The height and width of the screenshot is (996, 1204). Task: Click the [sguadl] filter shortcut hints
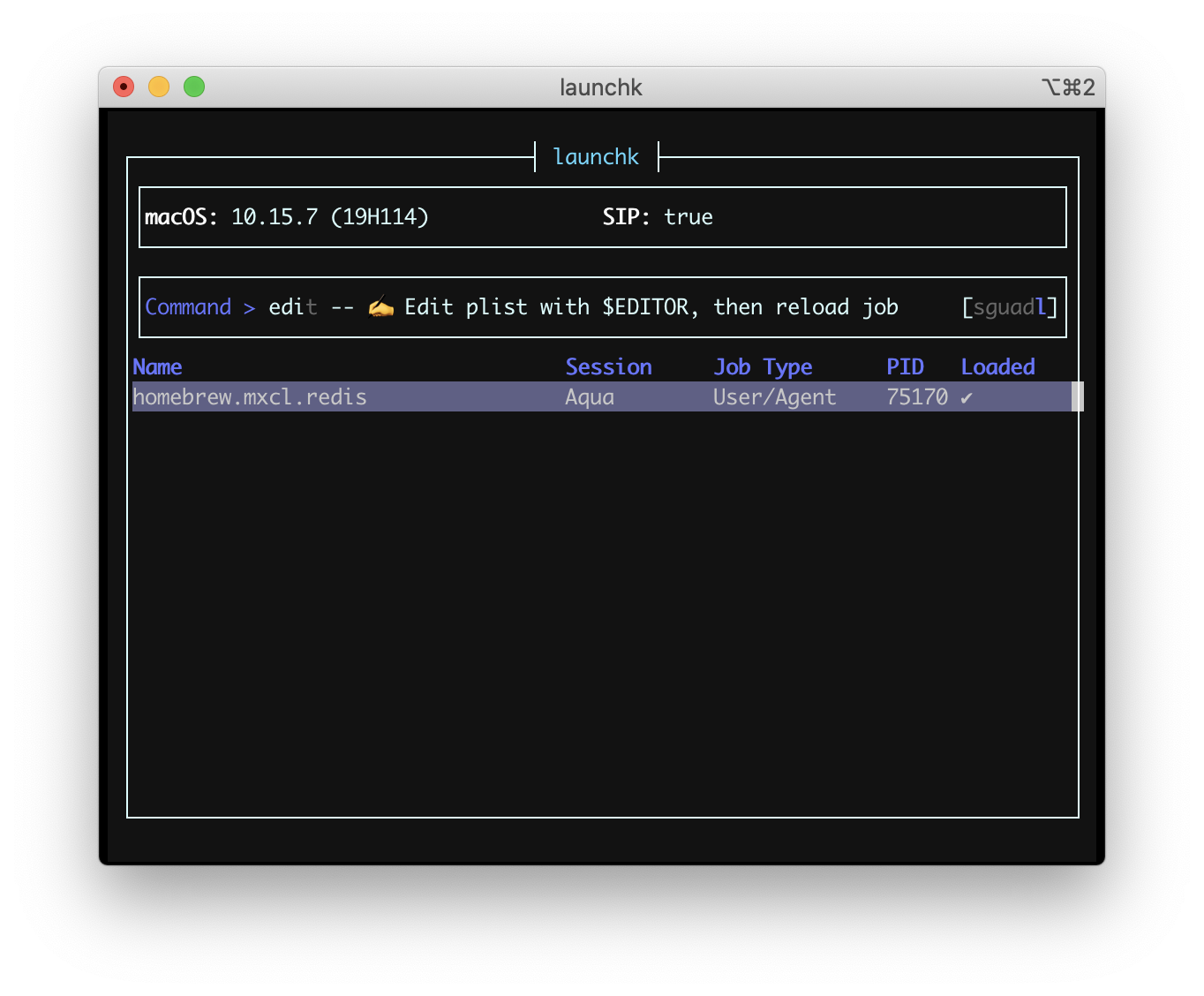pos(1009,307)
